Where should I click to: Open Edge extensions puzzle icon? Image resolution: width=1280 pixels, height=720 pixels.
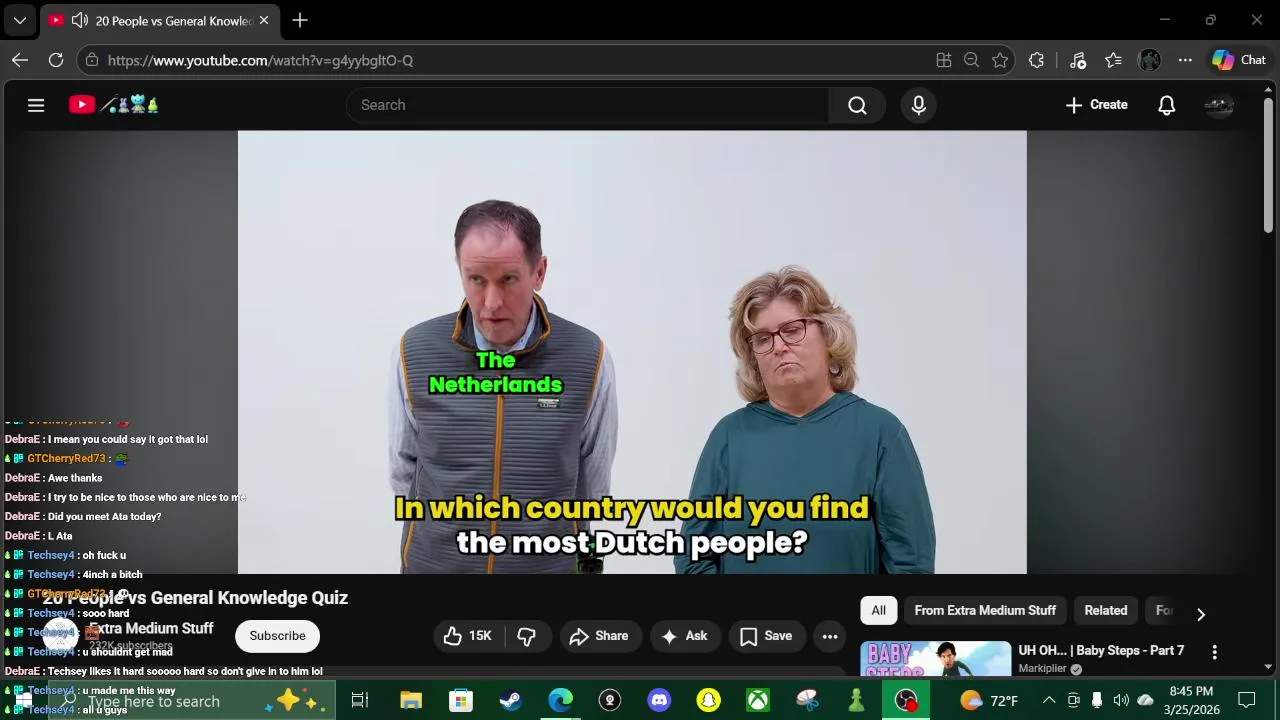1036,60
